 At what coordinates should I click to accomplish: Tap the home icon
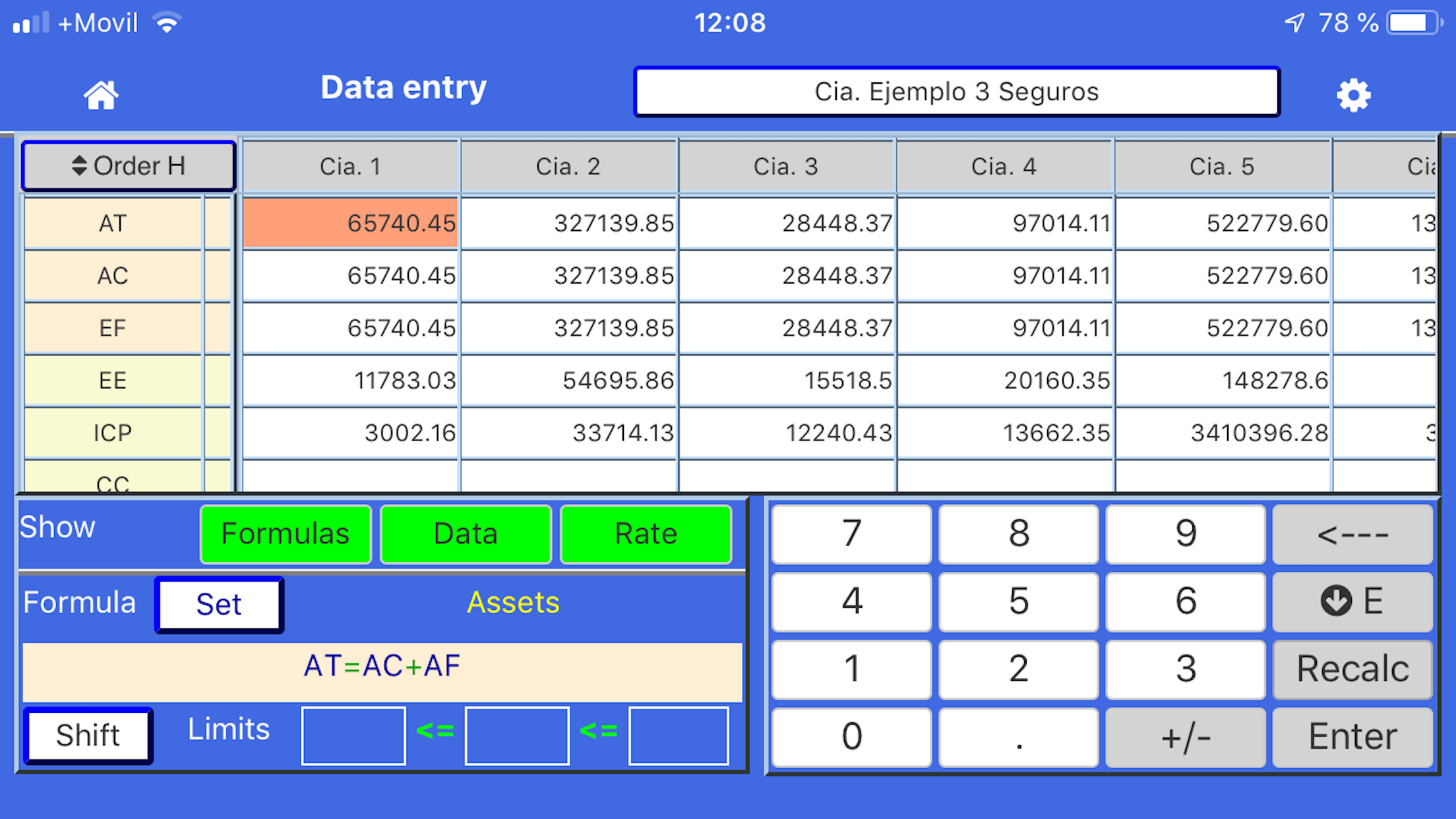click(x=101, y=95)
